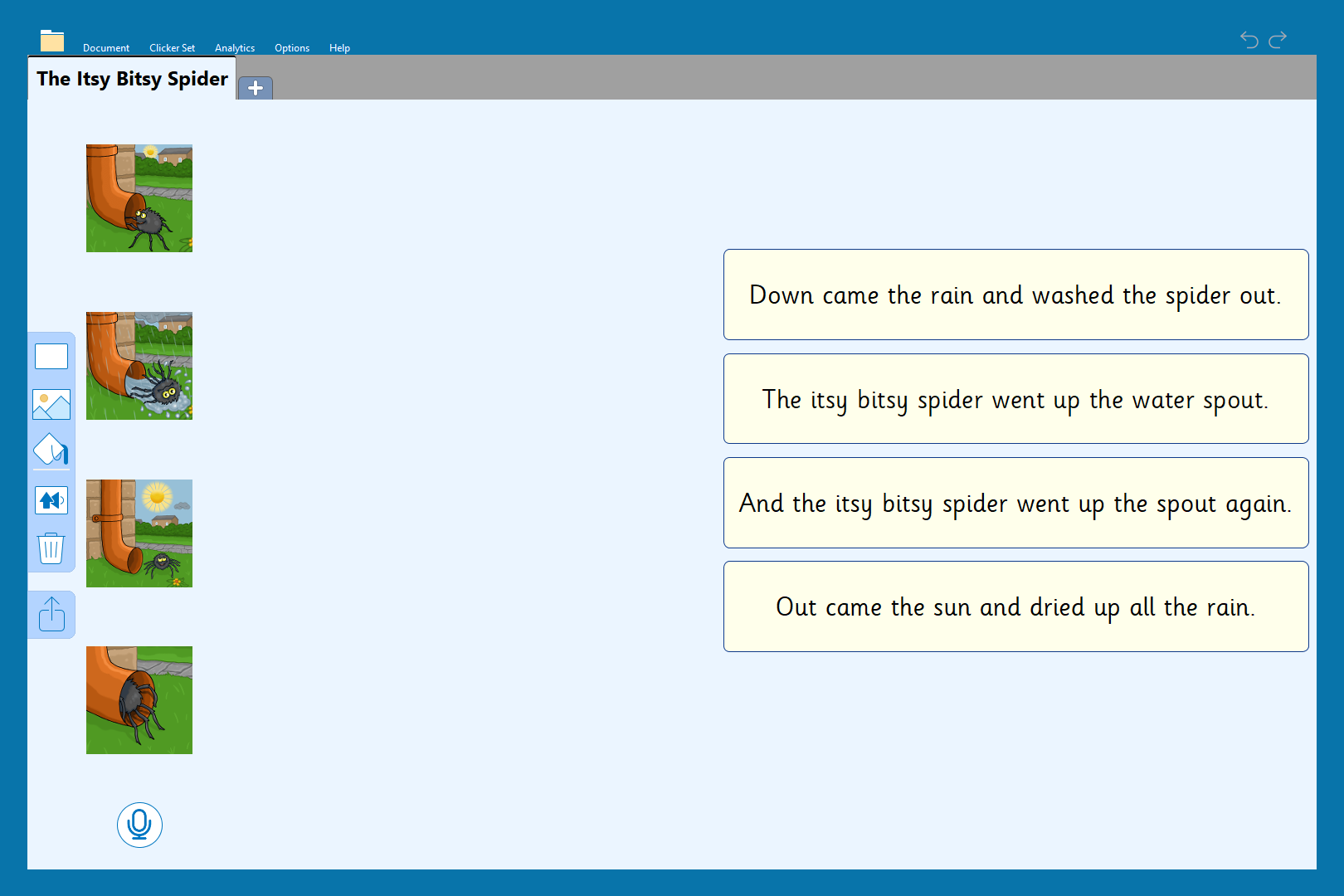This screenshot has height=896, width=1344.
Task: Click the share export icon
Action: pyautogui.click(x=51, y=615)
